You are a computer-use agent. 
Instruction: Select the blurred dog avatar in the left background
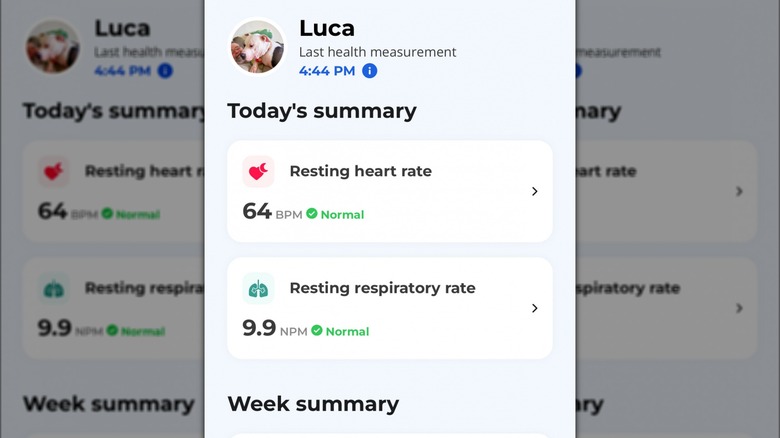click(52, 47)
